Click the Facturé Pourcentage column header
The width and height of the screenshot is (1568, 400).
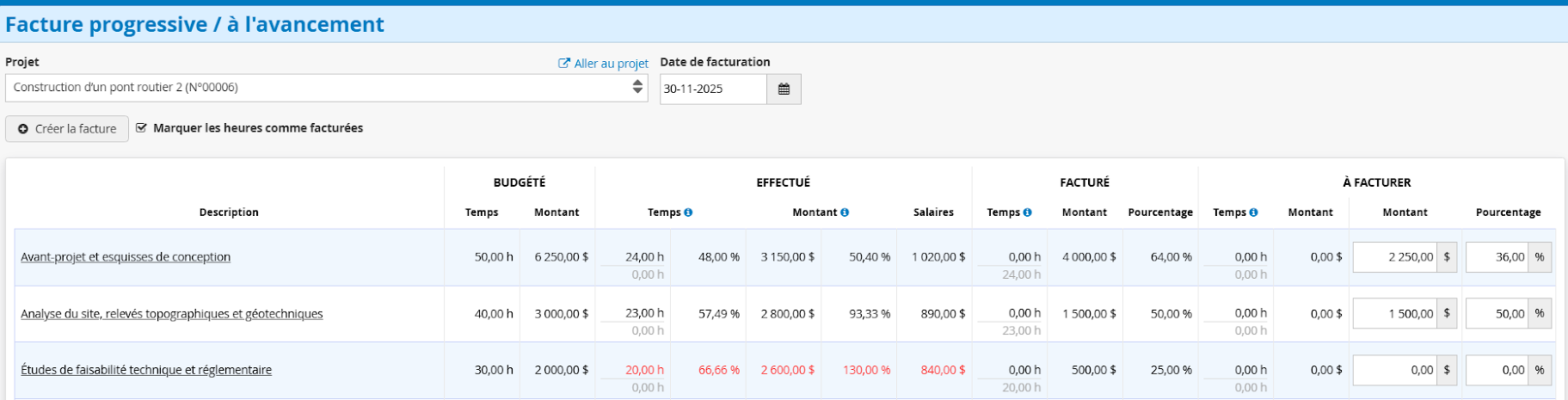point(1160,212)
